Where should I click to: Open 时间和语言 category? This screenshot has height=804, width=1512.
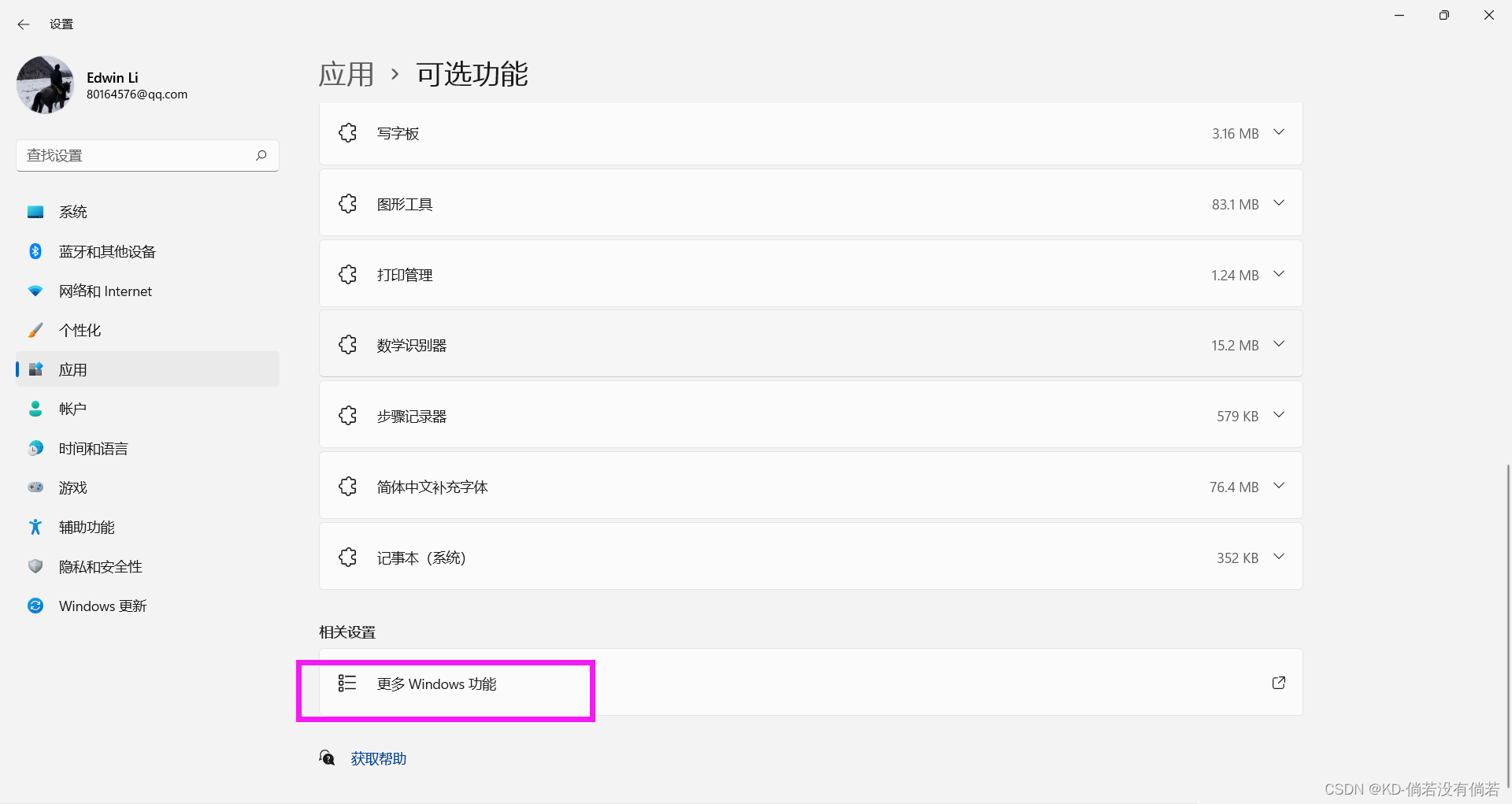[147, 448]
